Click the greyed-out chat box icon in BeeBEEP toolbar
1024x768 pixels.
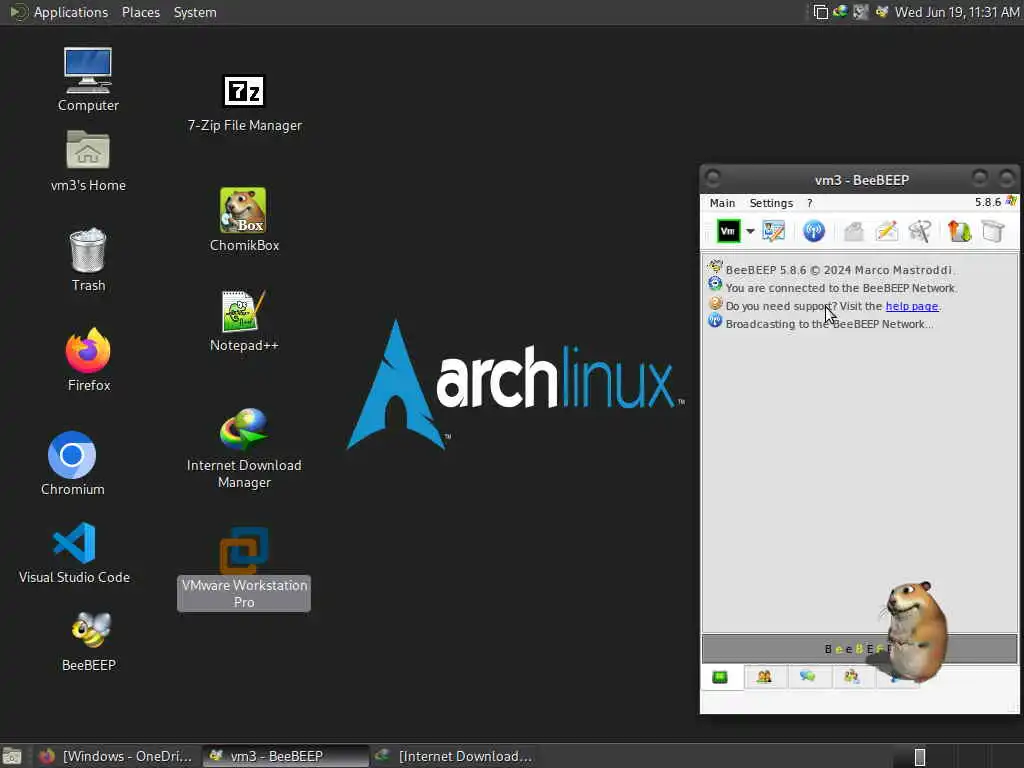click(x=854, y=231)
